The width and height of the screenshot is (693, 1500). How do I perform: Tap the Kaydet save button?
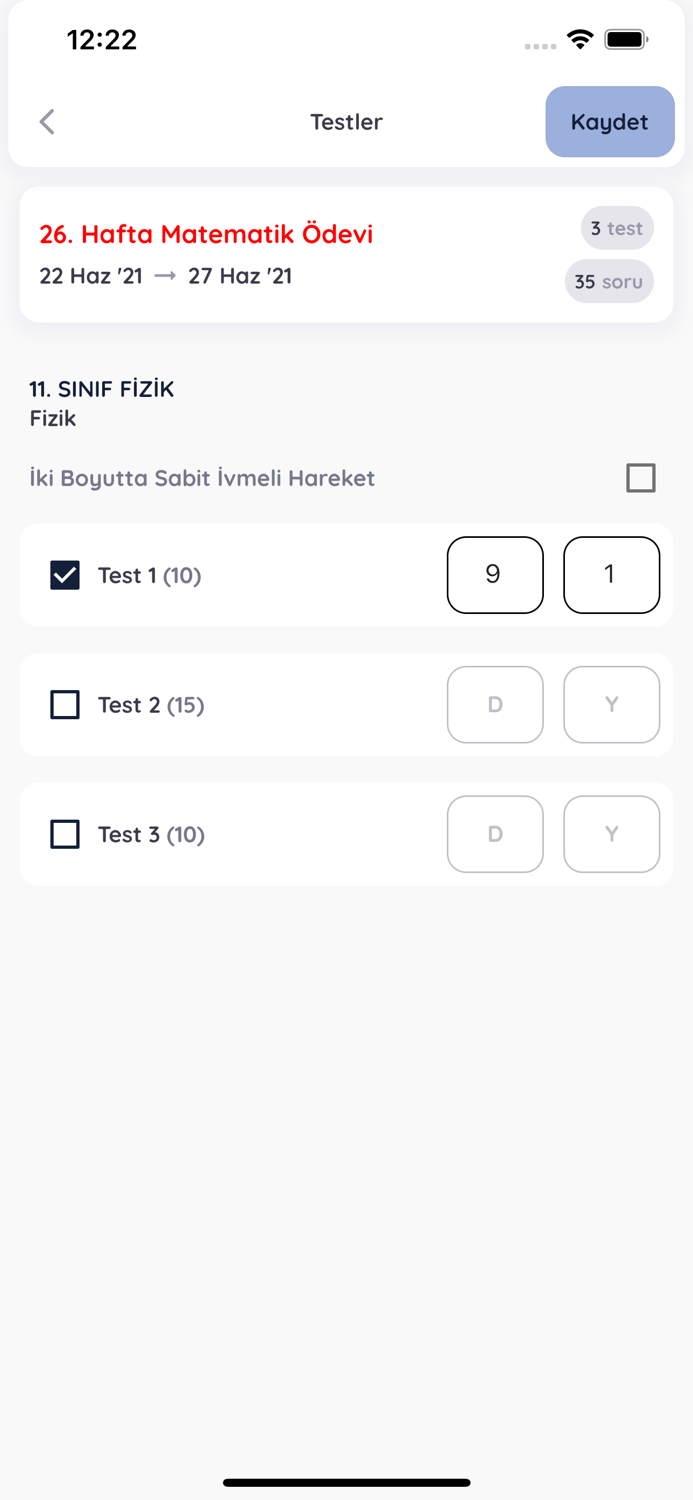(x=610, y=122)
